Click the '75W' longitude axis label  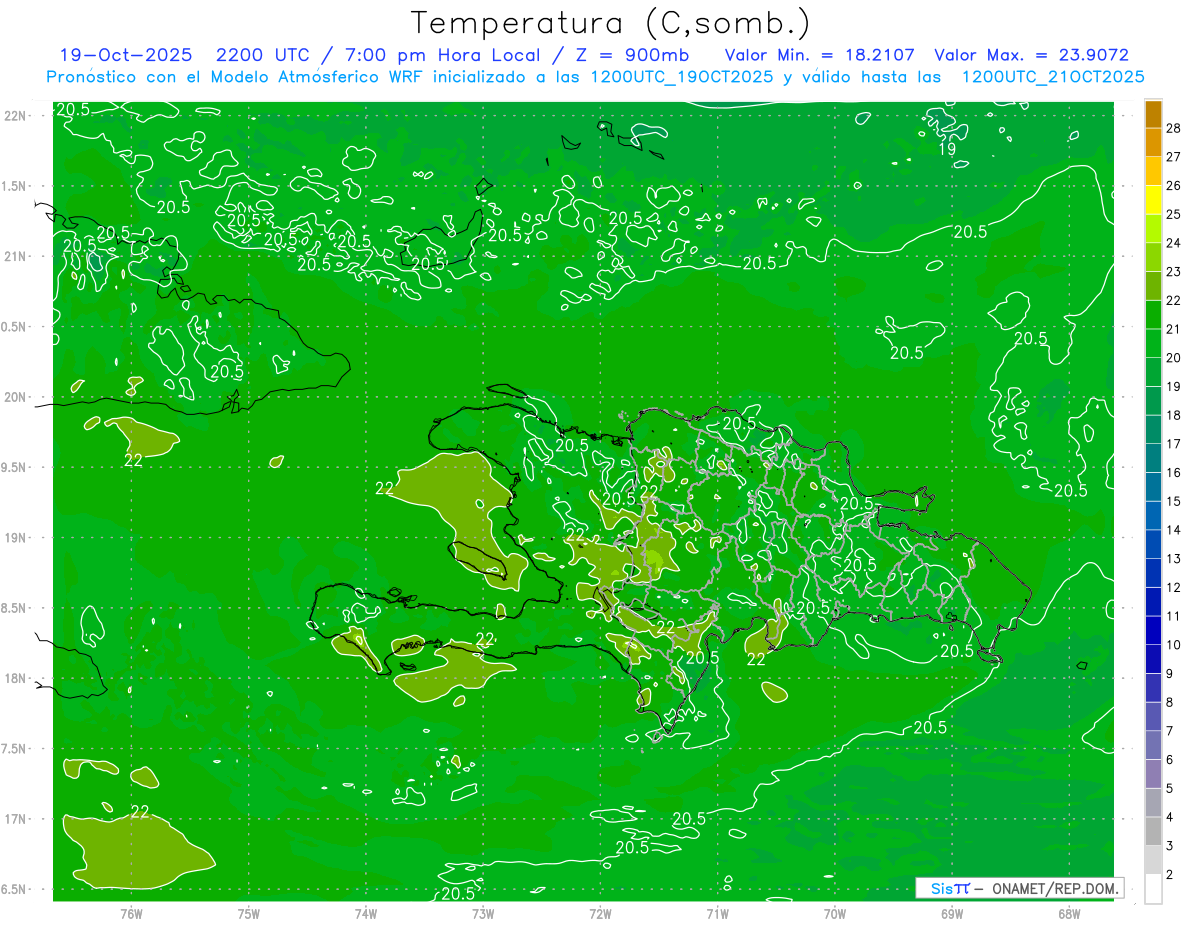click(x=249, y=913)
